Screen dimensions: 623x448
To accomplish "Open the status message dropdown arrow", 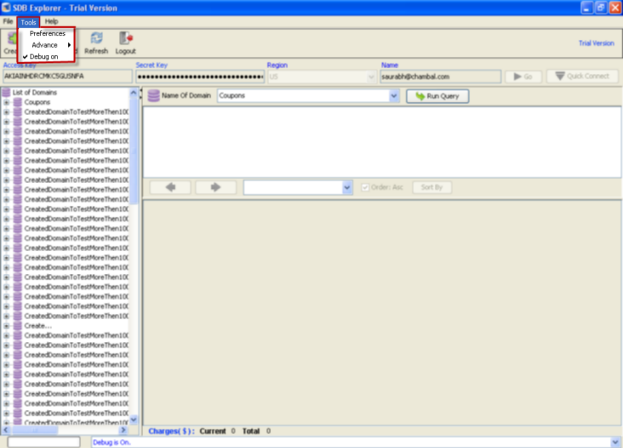I will point(615,442).
